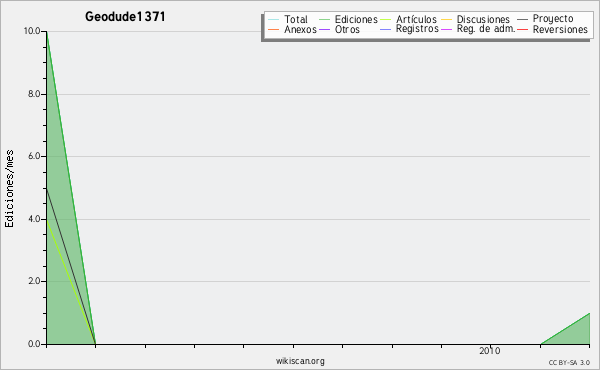Click the 2.0 y-axis value

pos(34,281)
